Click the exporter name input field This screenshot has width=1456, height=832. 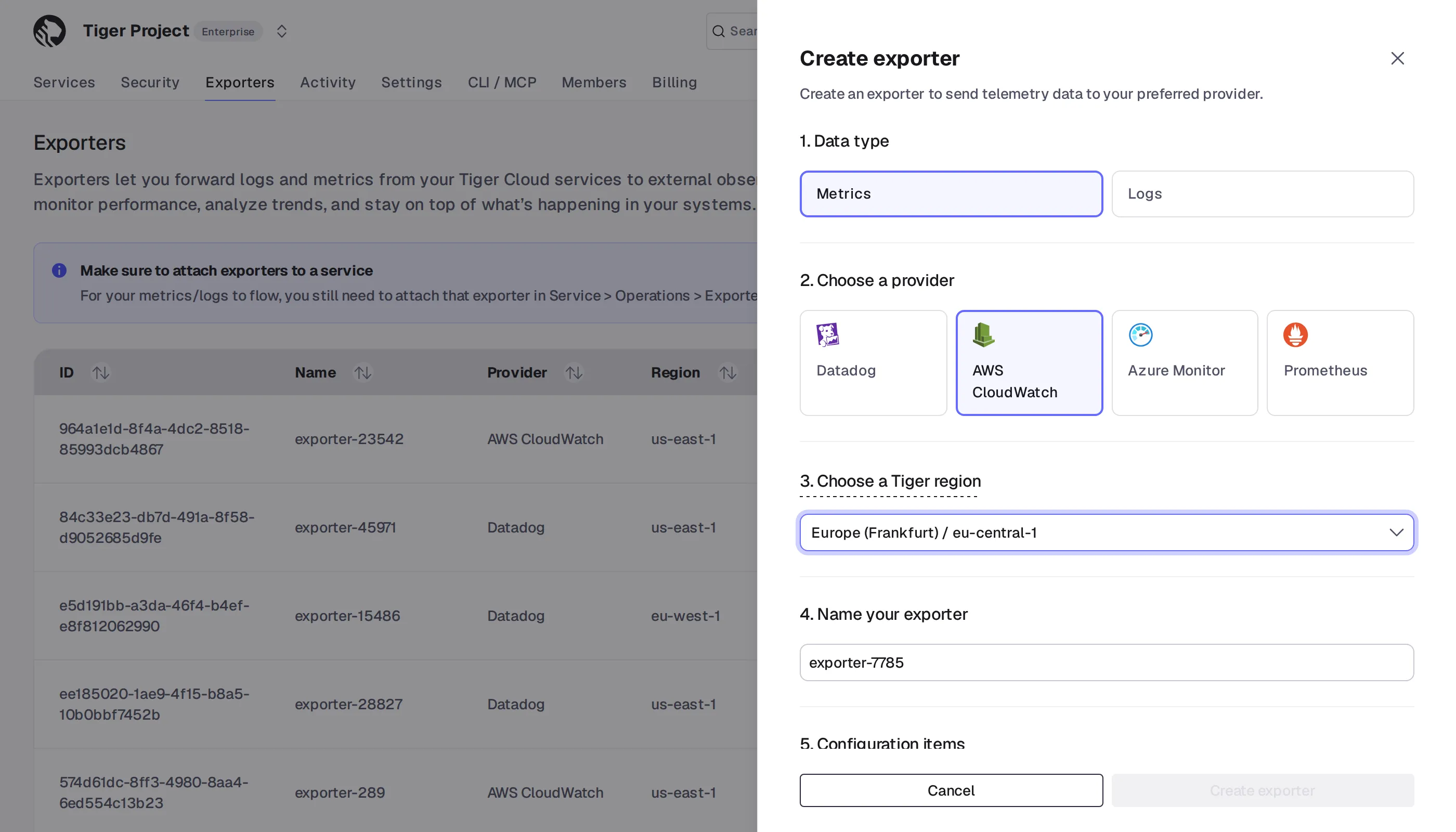point(1106,662)
